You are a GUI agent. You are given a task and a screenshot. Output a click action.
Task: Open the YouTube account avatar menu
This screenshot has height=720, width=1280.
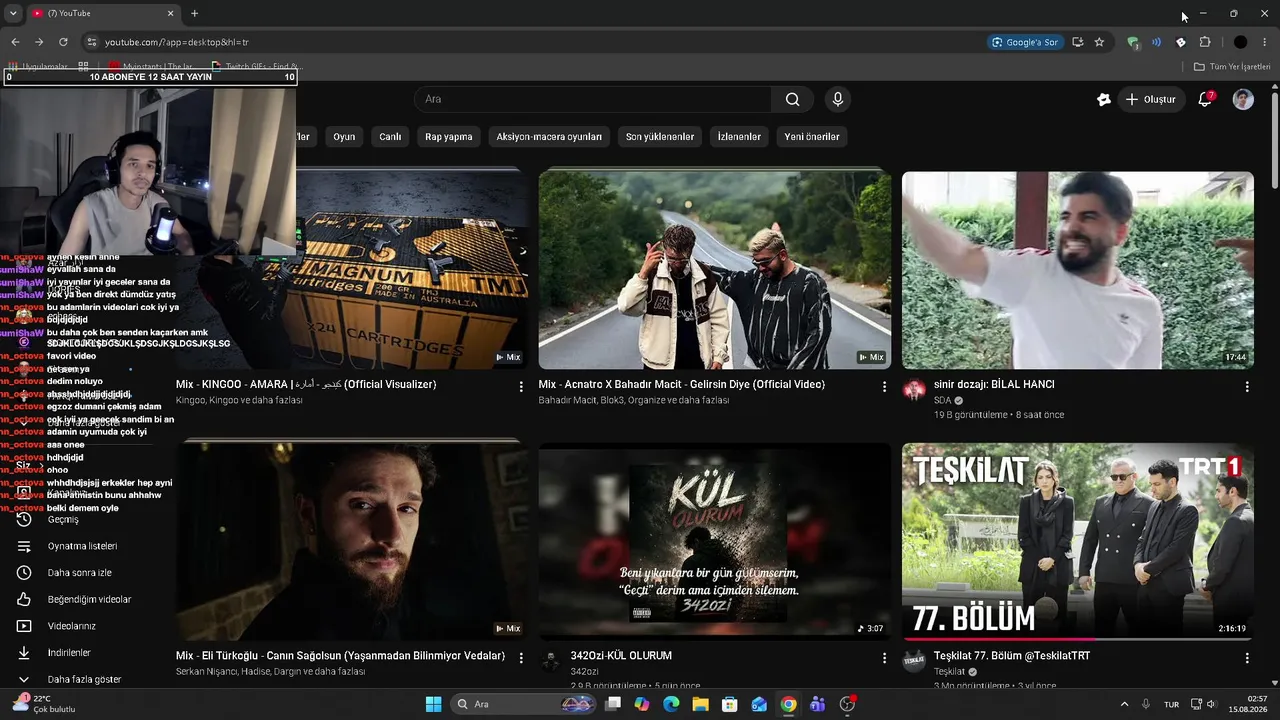[x=1243, y=99]
